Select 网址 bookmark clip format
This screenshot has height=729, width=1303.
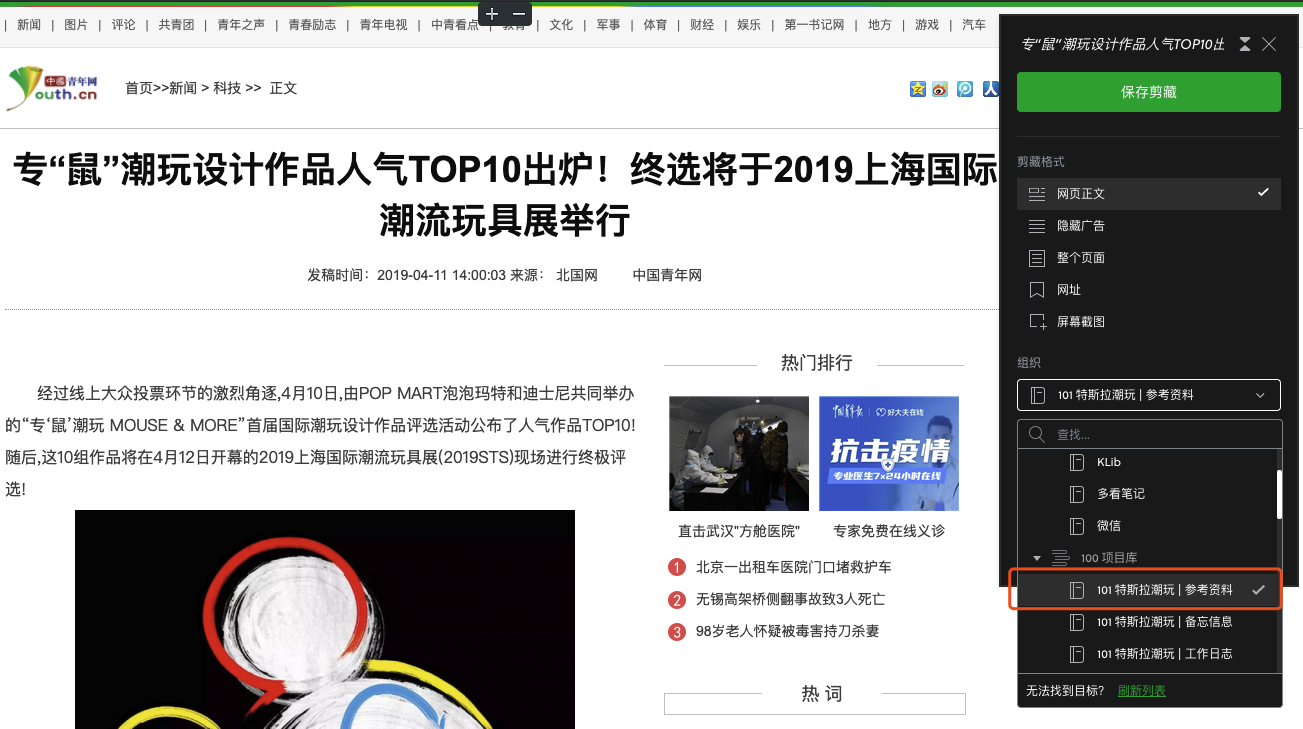1149,289
